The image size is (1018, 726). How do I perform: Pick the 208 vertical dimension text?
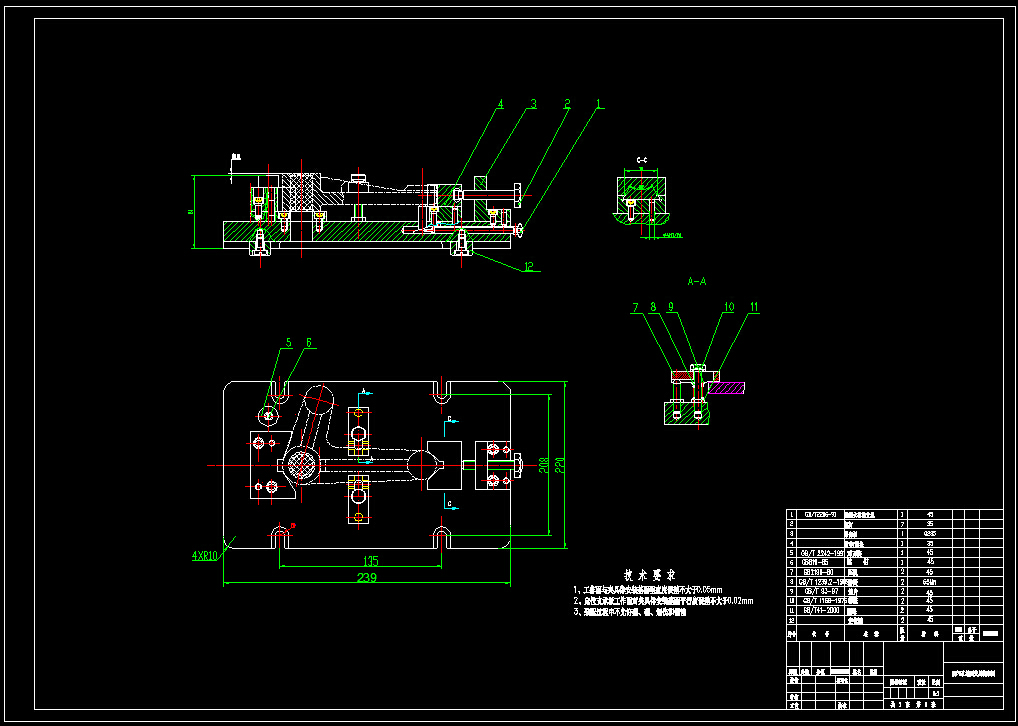544,464
